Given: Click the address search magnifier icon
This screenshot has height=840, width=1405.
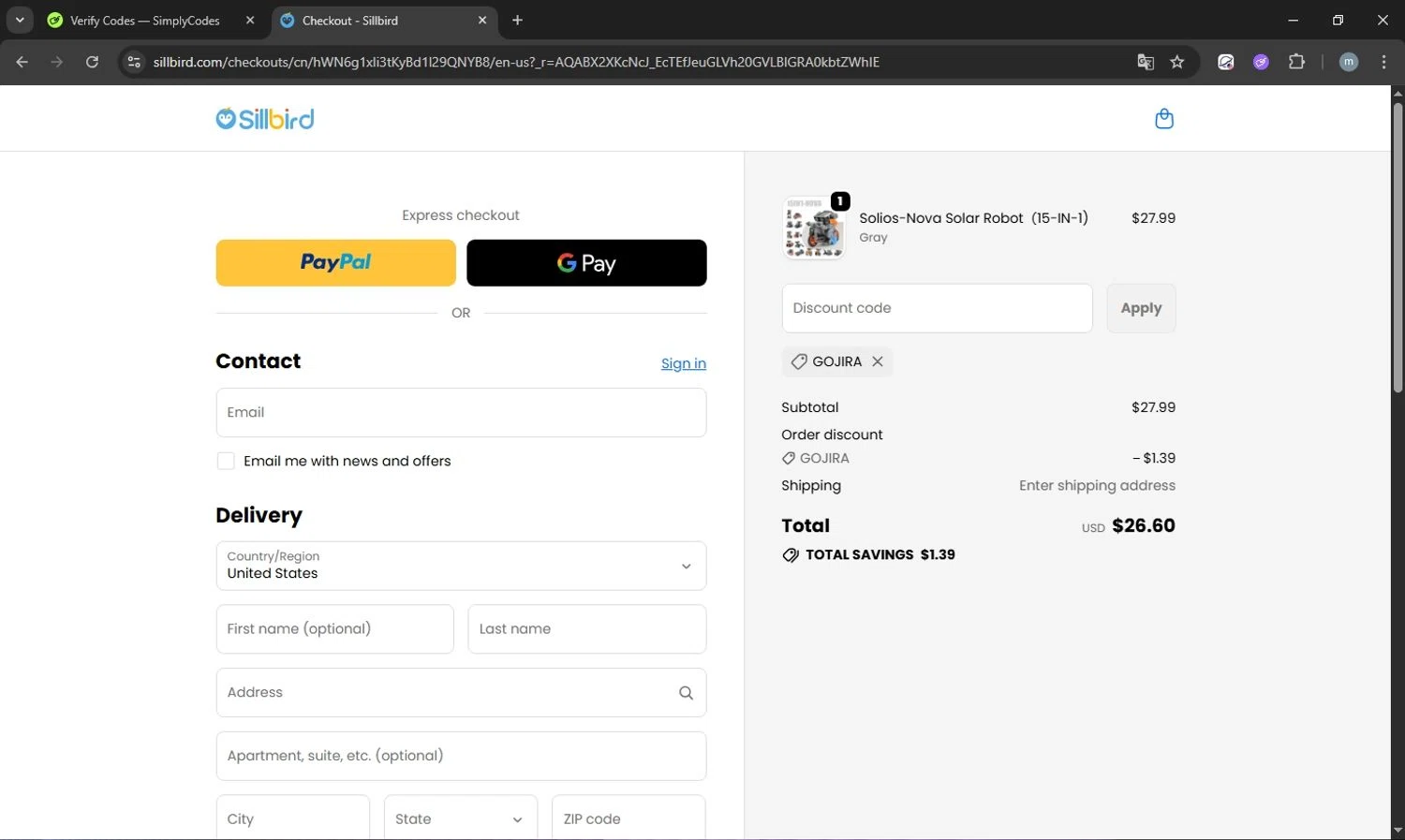Looking at the screenshot, I should (686, 693).
